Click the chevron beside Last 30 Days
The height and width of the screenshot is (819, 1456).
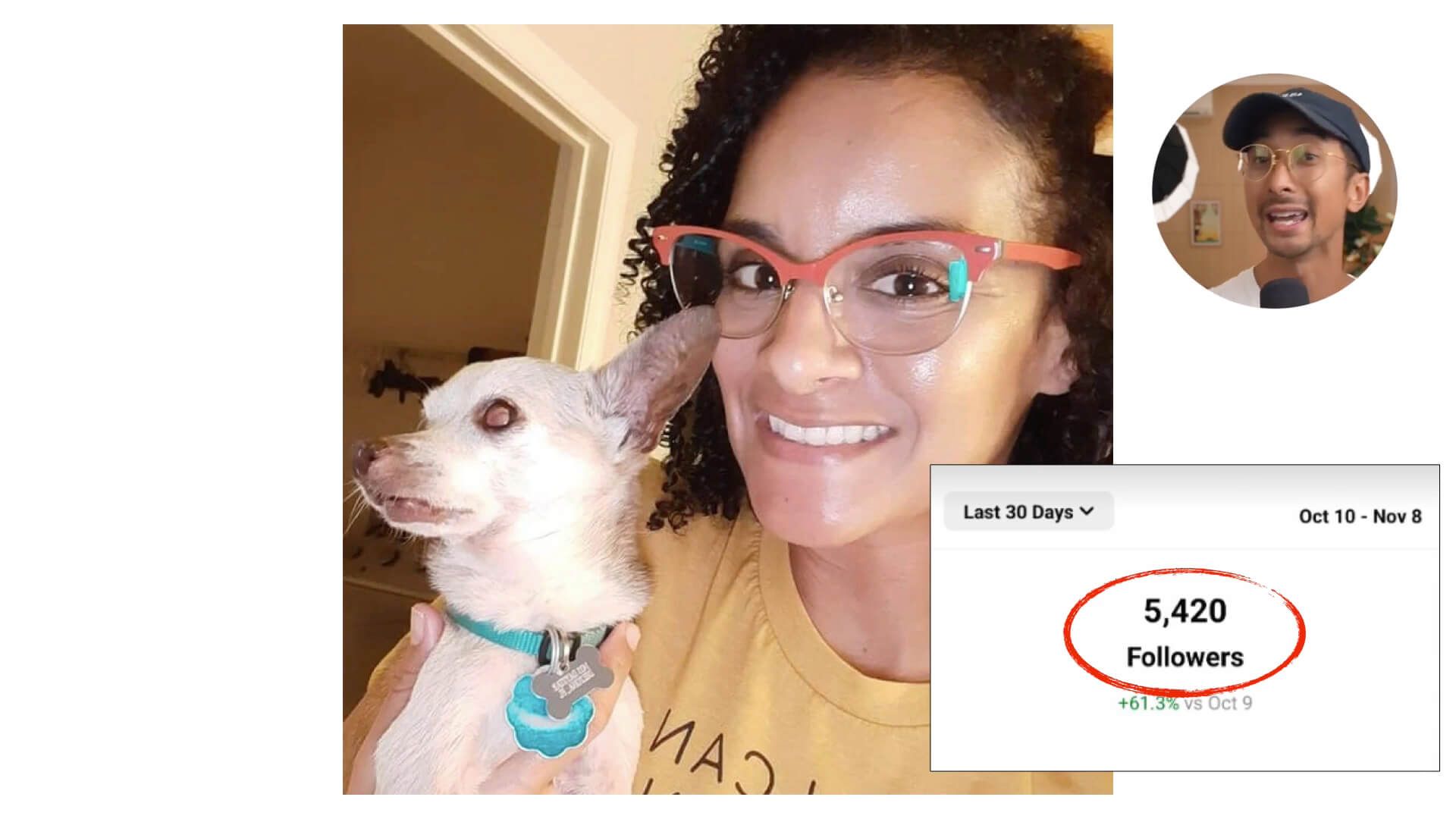click(1087, 512)
